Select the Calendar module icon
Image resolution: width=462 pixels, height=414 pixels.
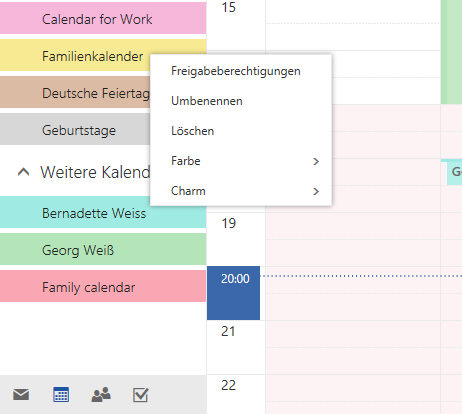coord(61,395)
